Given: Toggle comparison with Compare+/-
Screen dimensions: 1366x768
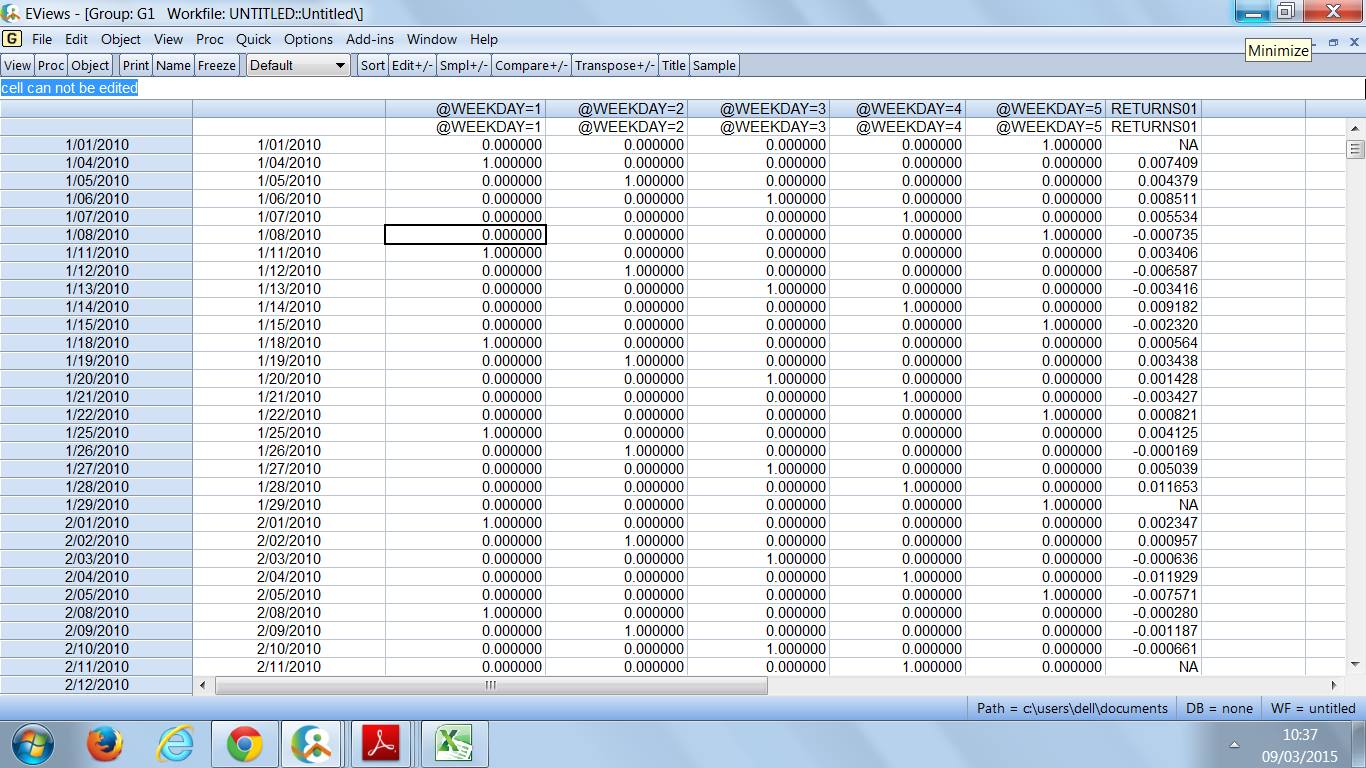Looking at the screenshot, I should 531,65.
